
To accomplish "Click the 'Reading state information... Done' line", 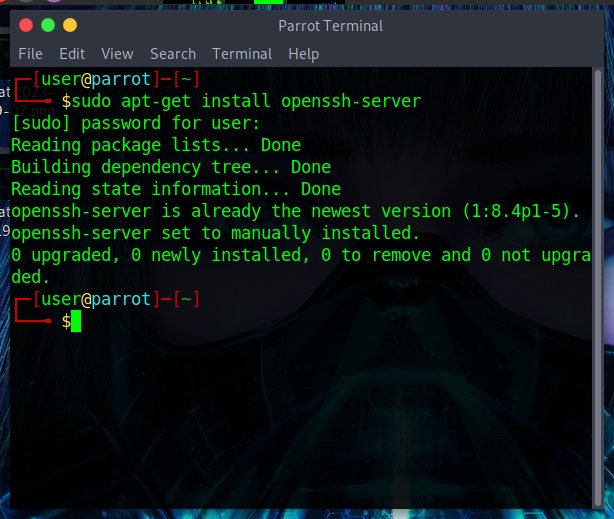I will click(175, 189).
